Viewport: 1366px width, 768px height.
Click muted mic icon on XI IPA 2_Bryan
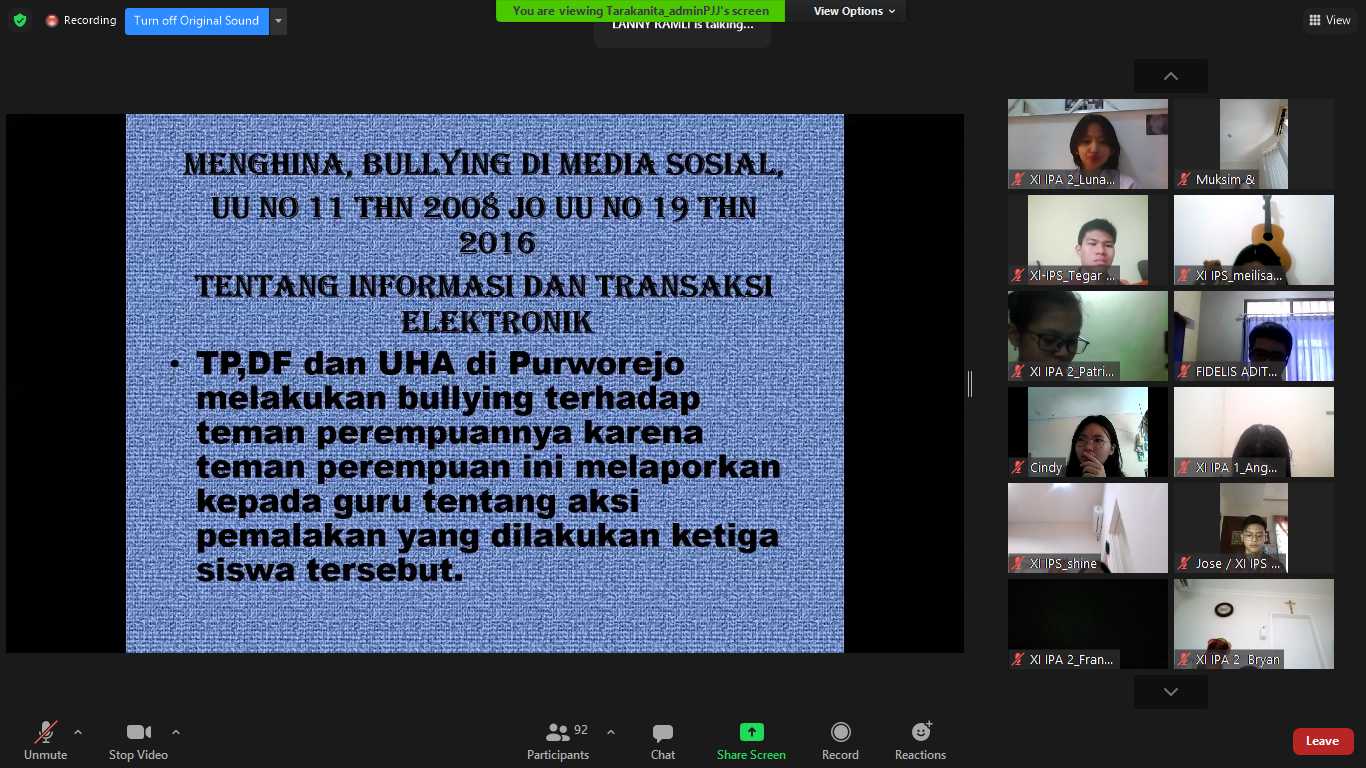1185,660
